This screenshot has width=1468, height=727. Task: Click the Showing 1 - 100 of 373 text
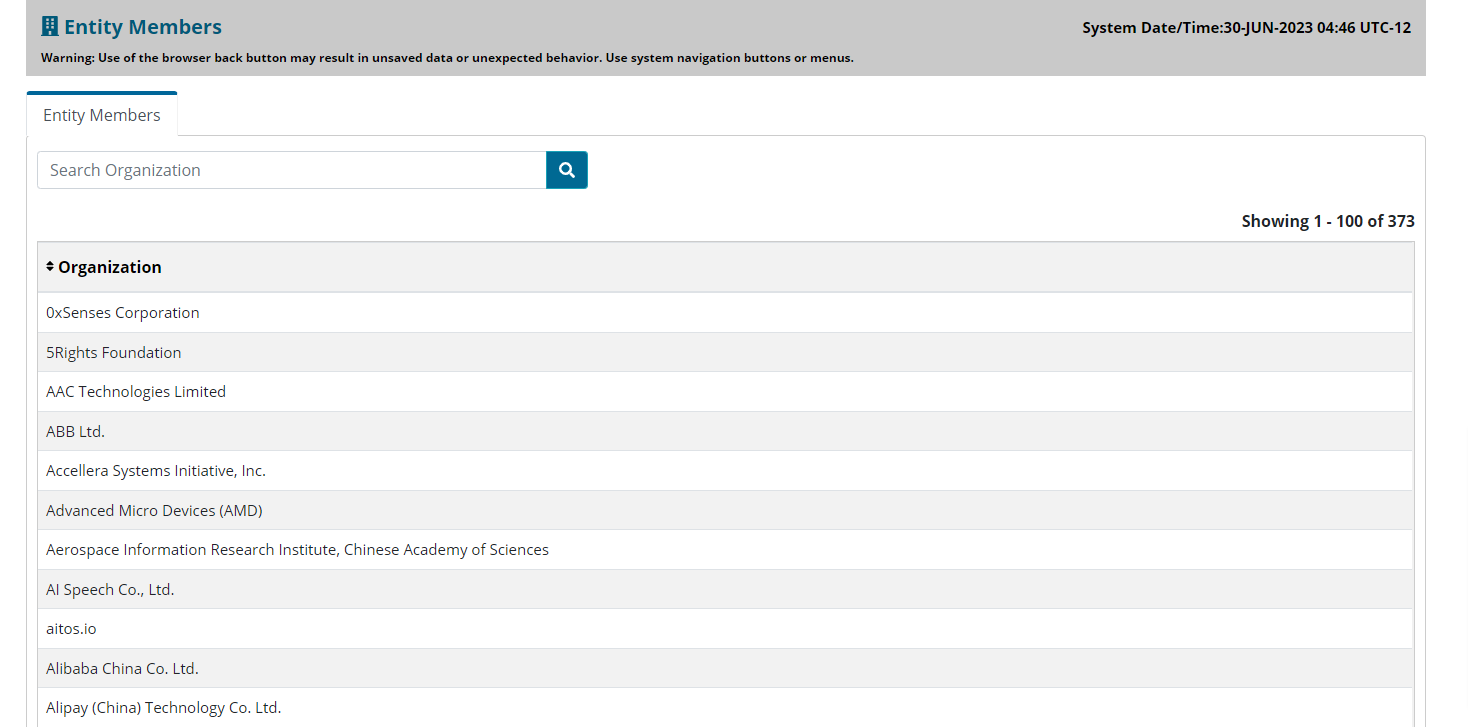(1328, 221)
